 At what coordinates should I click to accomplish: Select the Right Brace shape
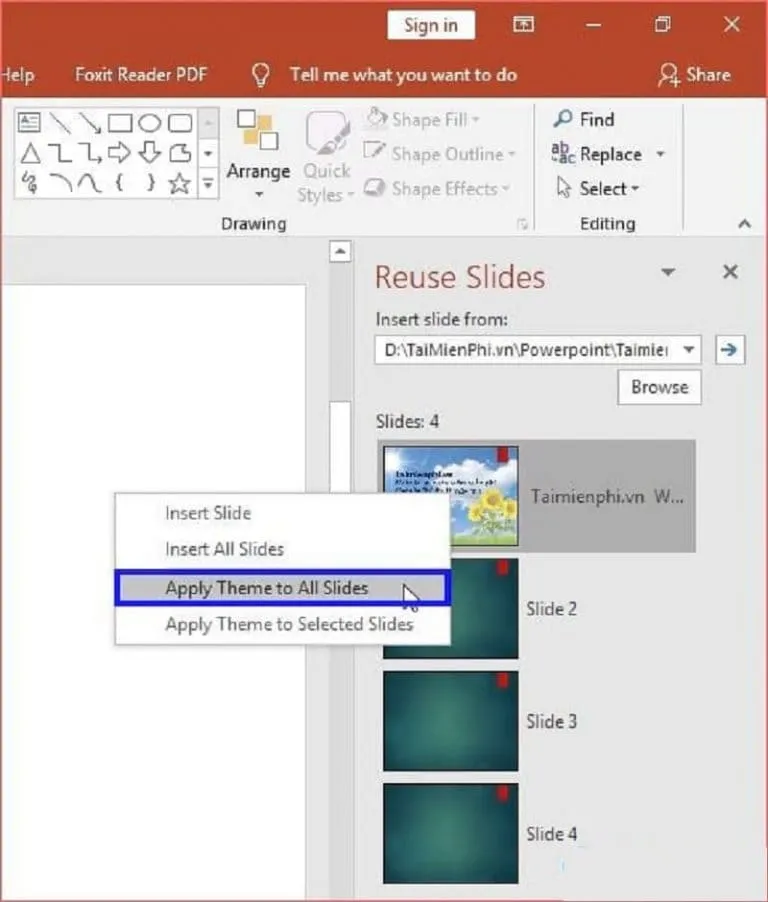pyautogui.click(x=151, y=183)
